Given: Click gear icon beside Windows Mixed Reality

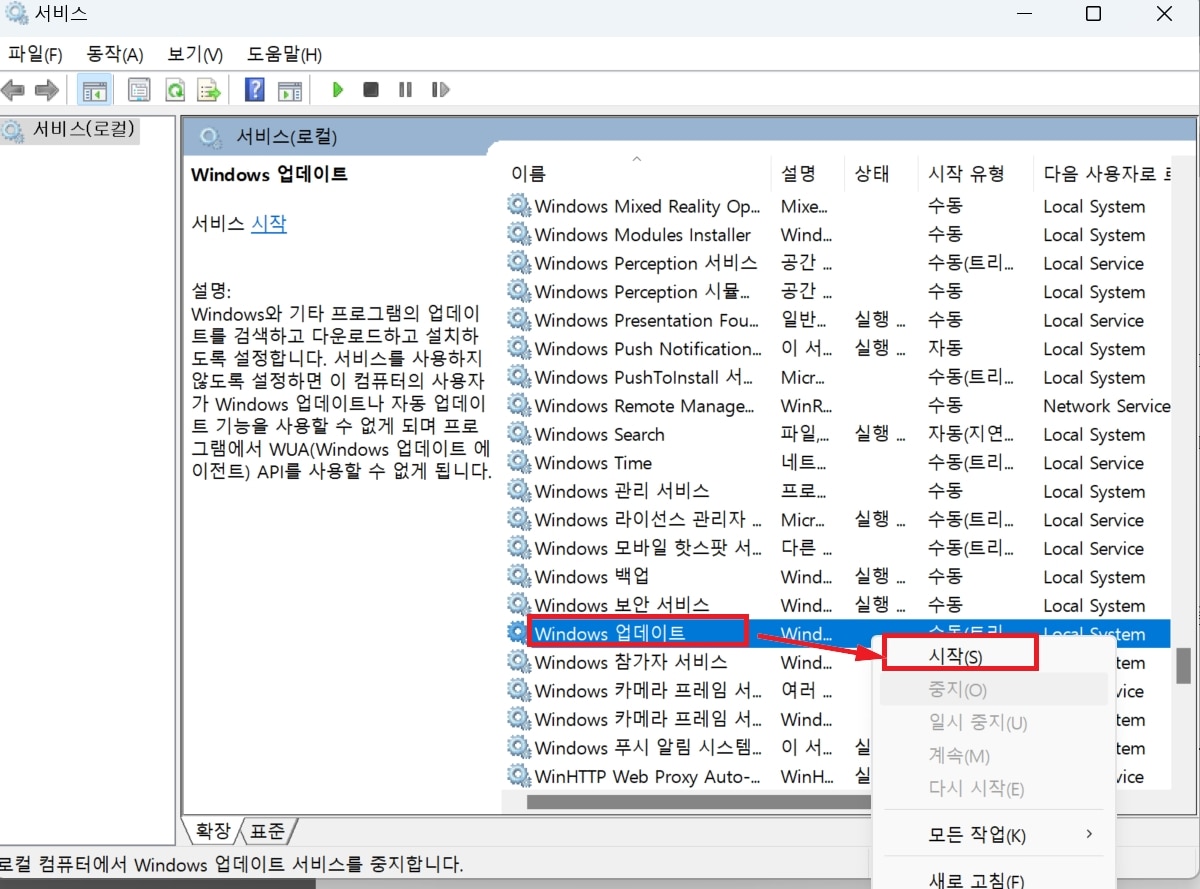Looking at the screenshot, I should 518,206.
